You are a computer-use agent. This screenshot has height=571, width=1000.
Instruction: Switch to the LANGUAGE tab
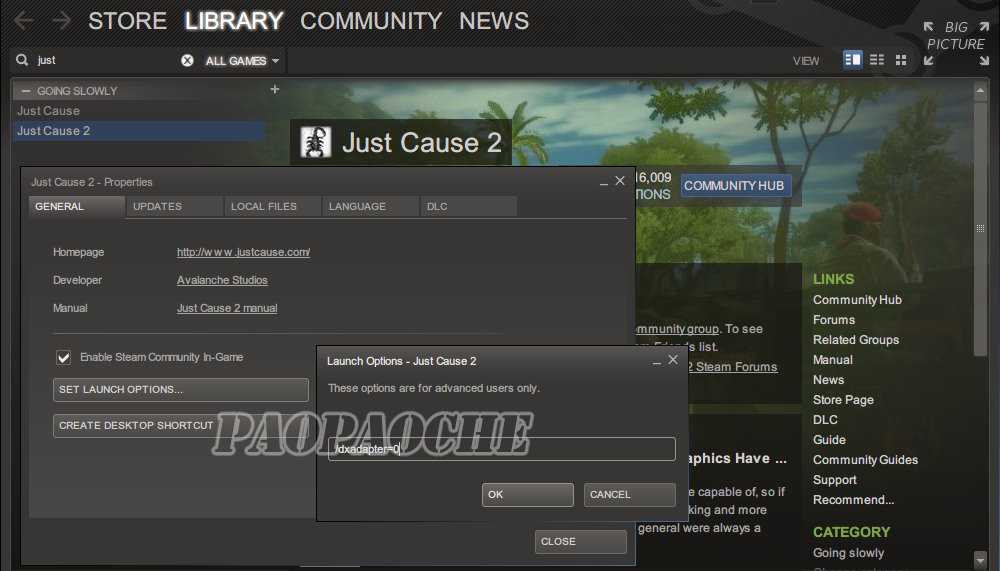click(x=371, y=207)
